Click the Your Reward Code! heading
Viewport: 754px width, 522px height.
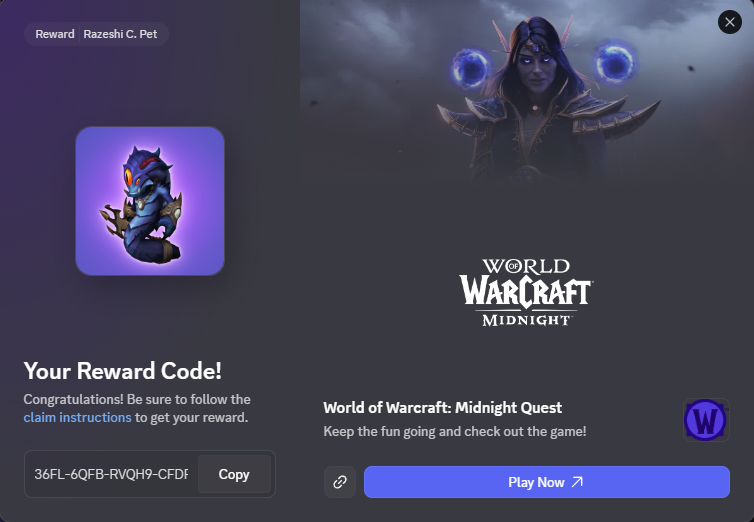123,371
